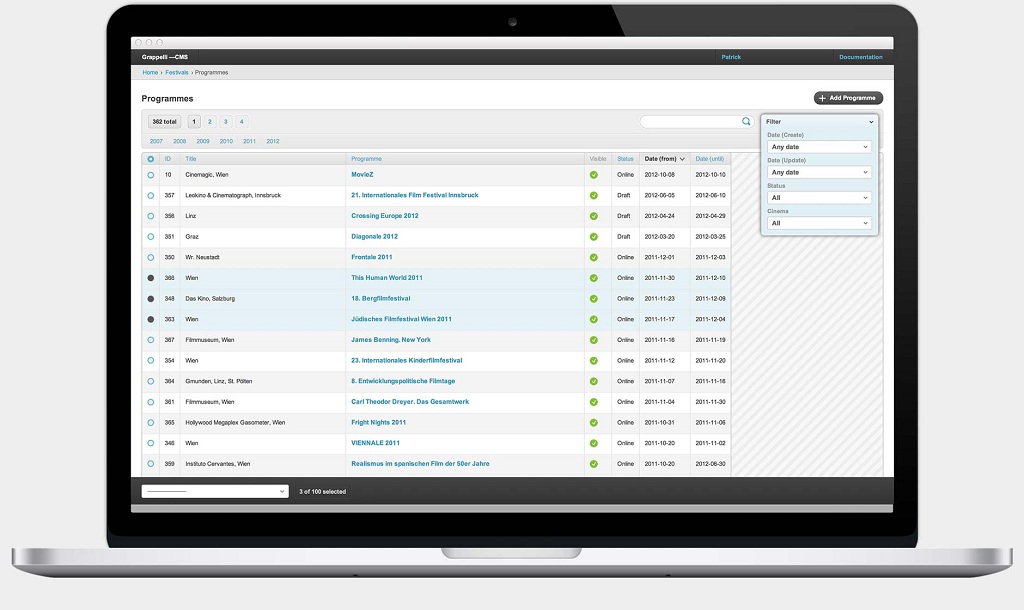Go to page 3
This screenshot has width=1024, height=610.
(225, 121)
